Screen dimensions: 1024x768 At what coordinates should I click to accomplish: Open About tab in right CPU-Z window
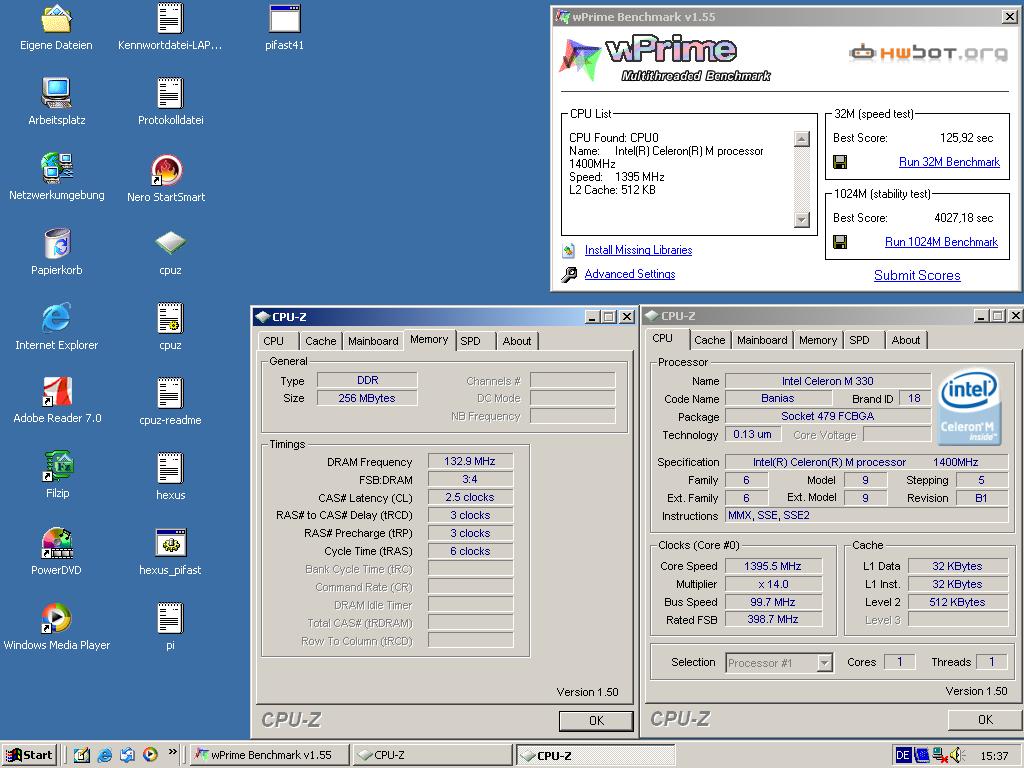(x=906, y=340)
